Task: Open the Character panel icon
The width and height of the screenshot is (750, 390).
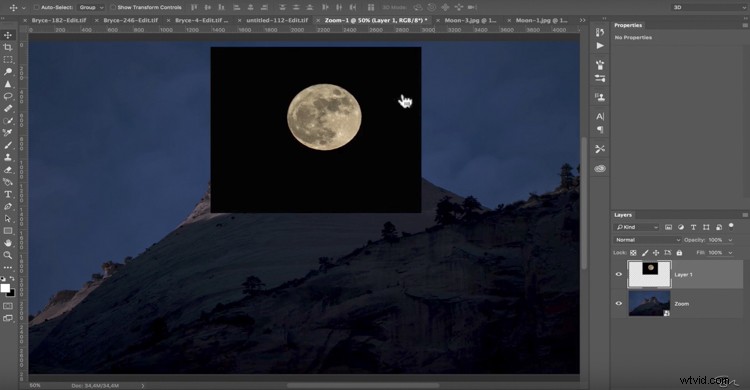Action: [x=600, y=116]
